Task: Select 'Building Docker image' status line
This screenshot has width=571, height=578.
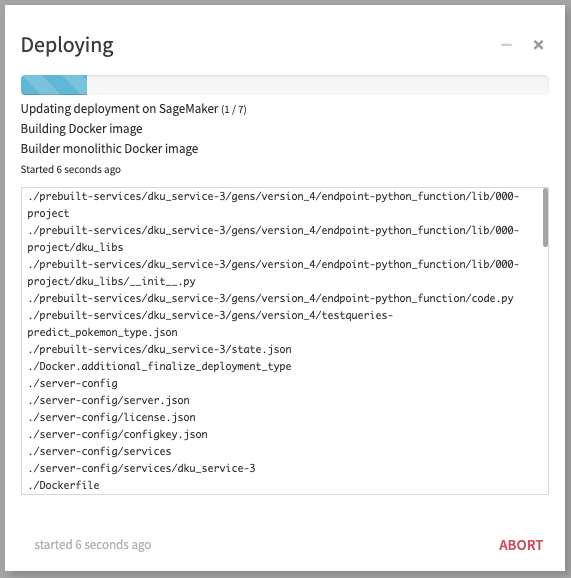Action: tap(81, 129)
